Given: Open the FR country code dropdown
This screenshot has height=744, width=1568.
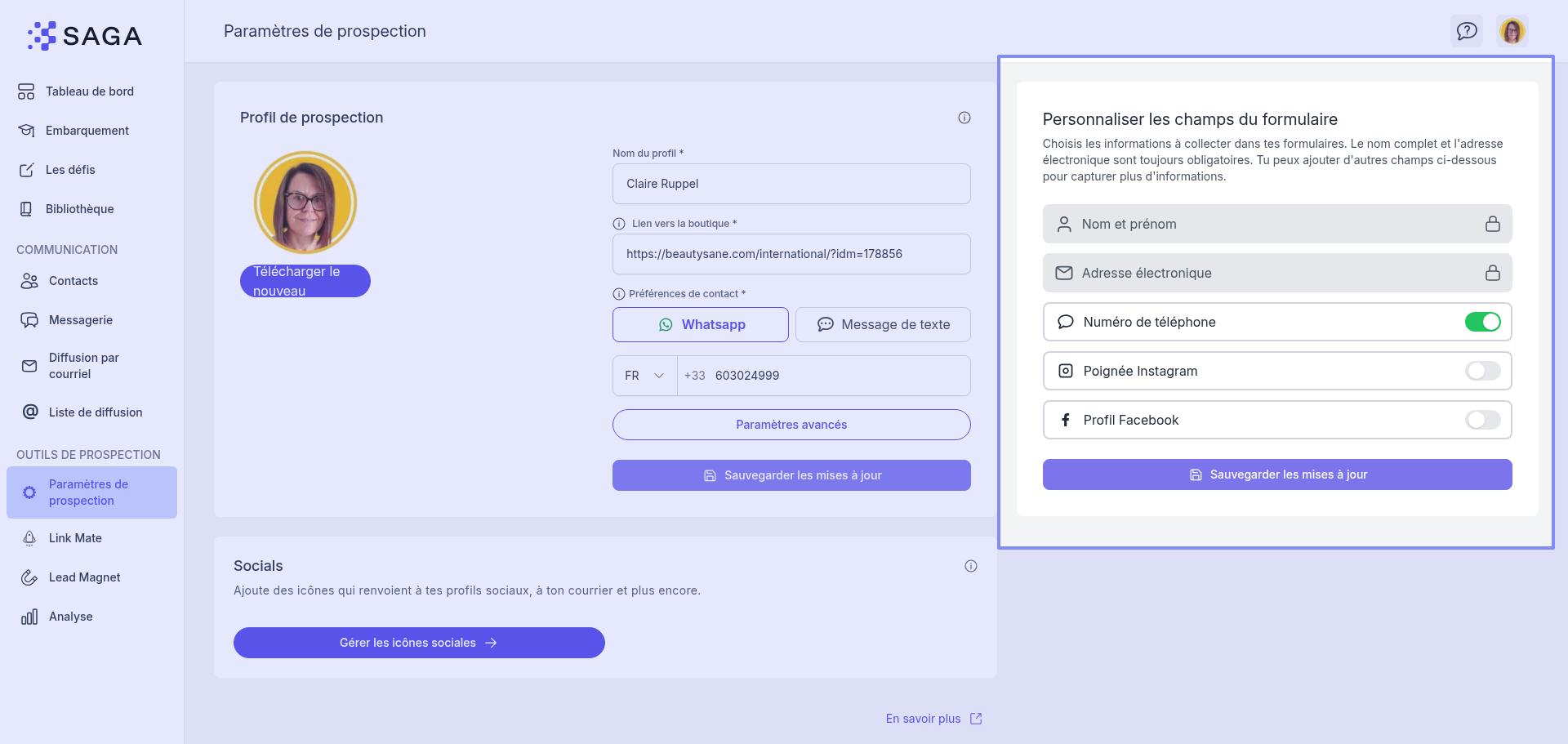Looking at the screenshot, I should tap(644, 376).
